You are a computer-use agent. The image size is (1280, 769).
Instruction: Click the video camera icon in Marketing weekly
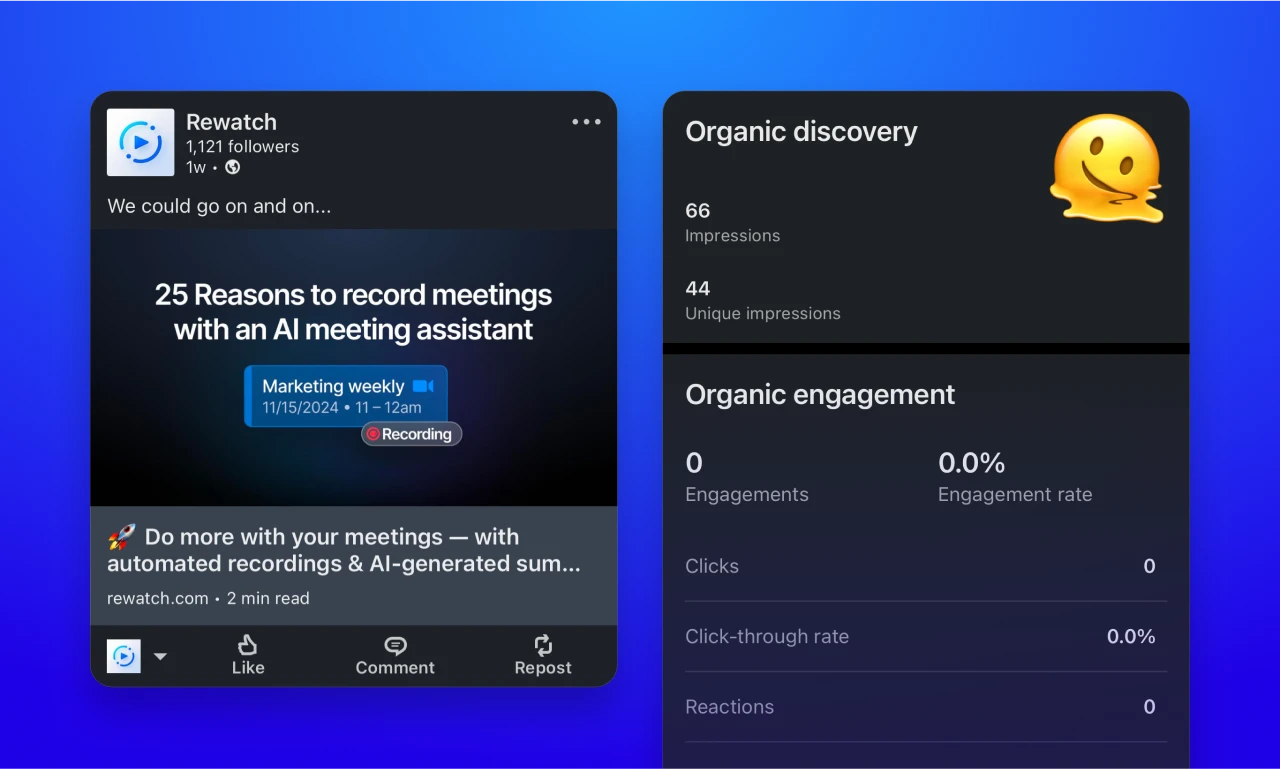point(423,386)
